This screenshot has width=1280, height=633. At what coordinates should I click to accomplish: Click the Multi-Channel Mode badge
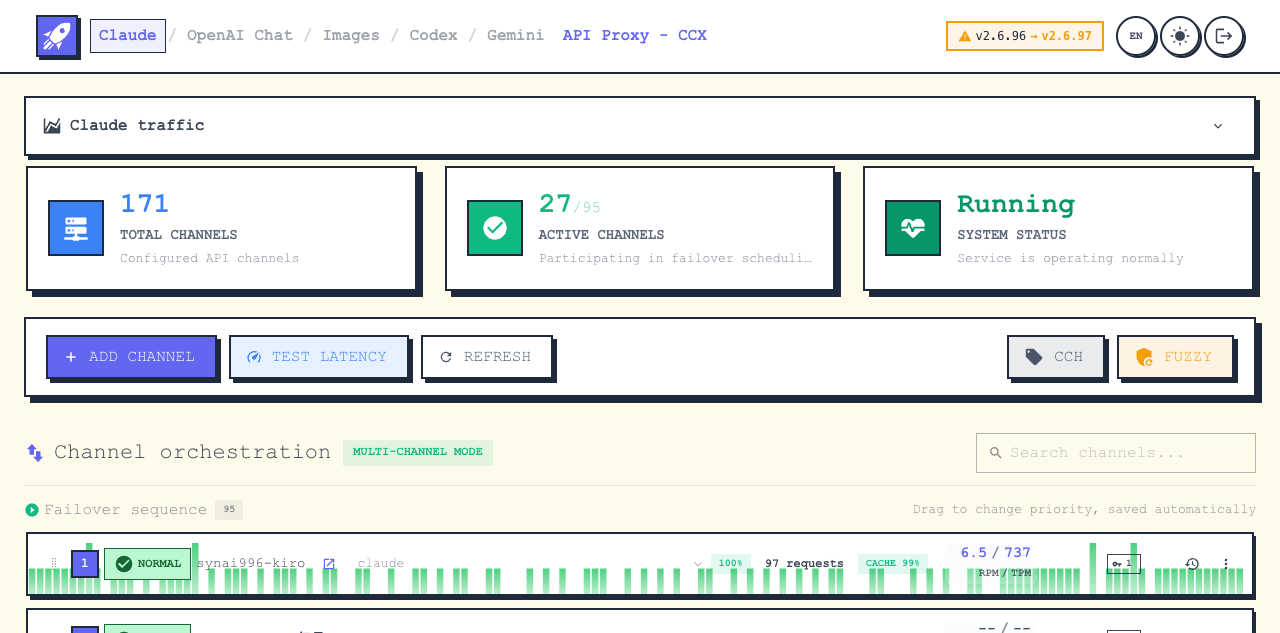pos(418,452)
